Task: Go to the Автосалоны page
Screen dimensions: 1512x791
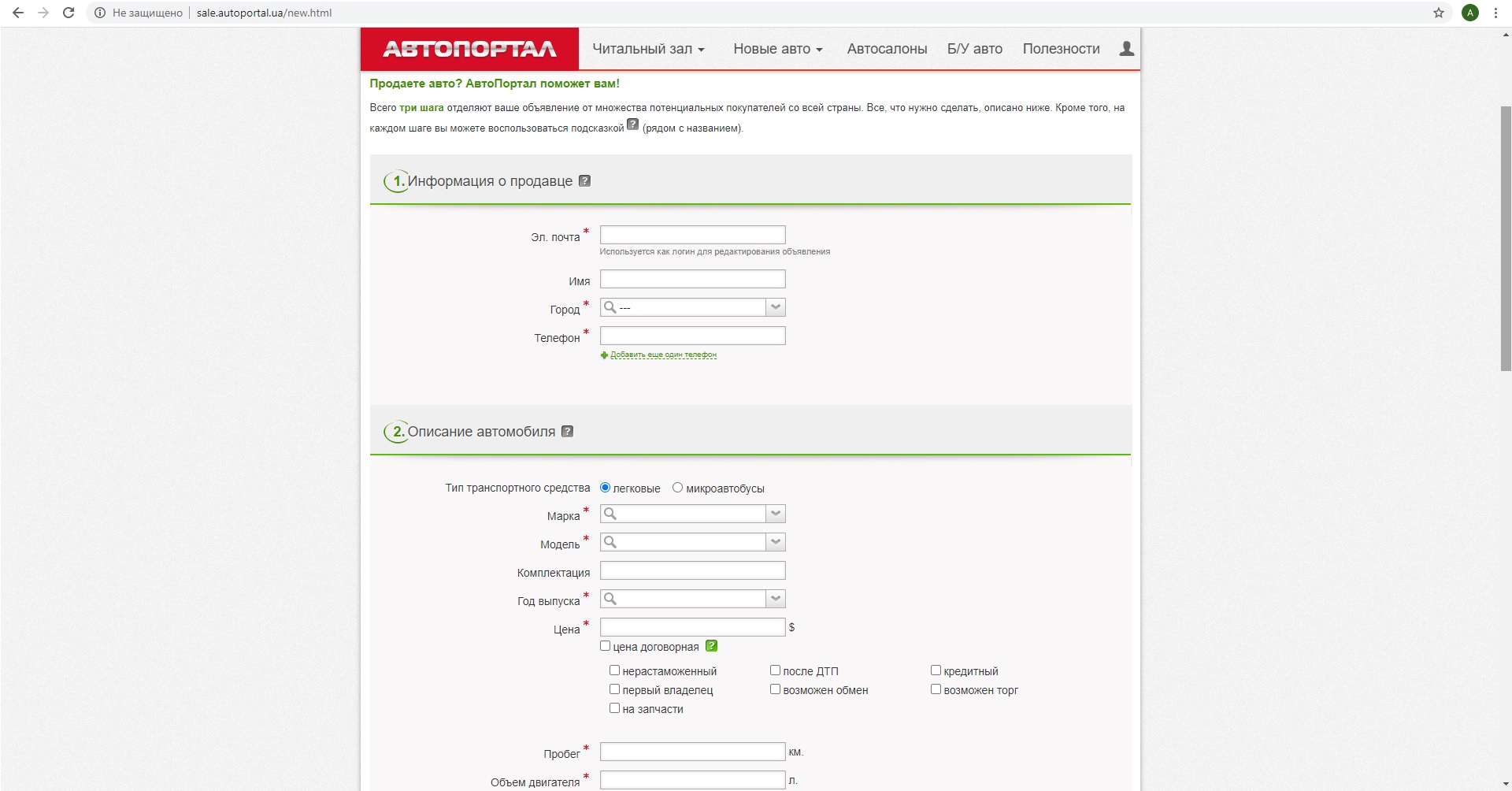Action: click(887, 49)
